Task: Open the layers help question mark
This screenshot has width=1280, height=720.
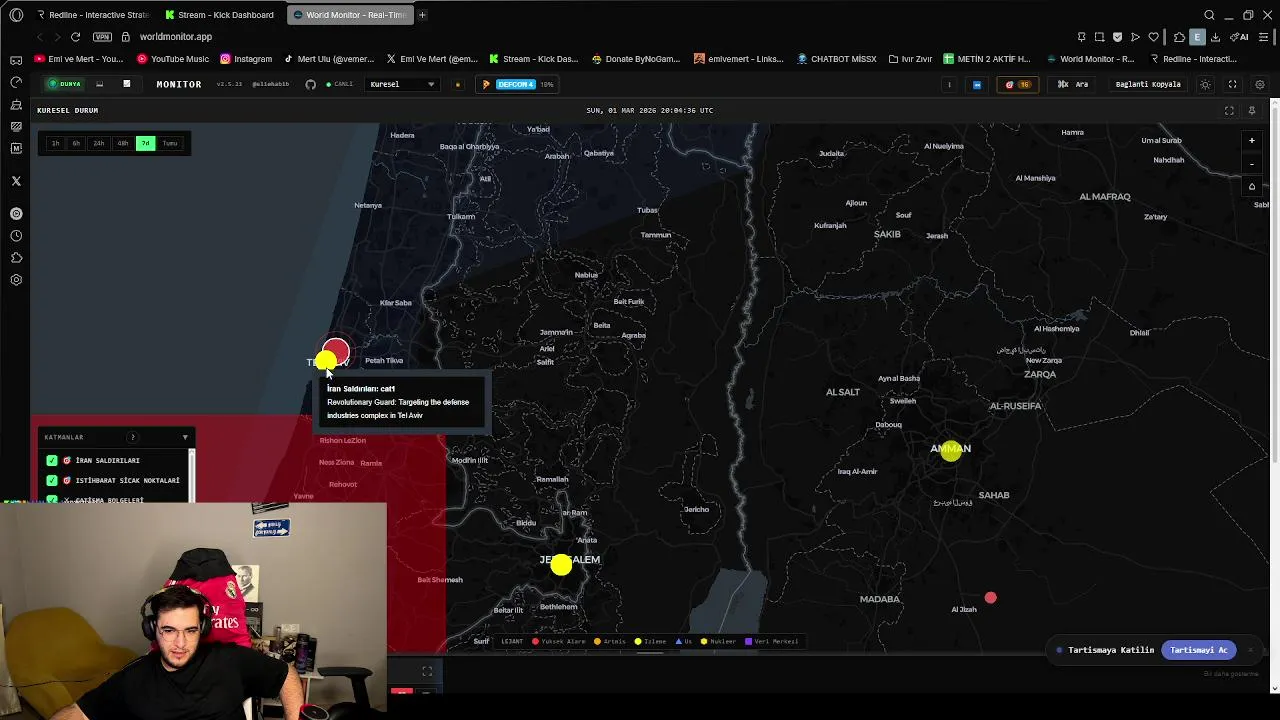Action: 132,437
